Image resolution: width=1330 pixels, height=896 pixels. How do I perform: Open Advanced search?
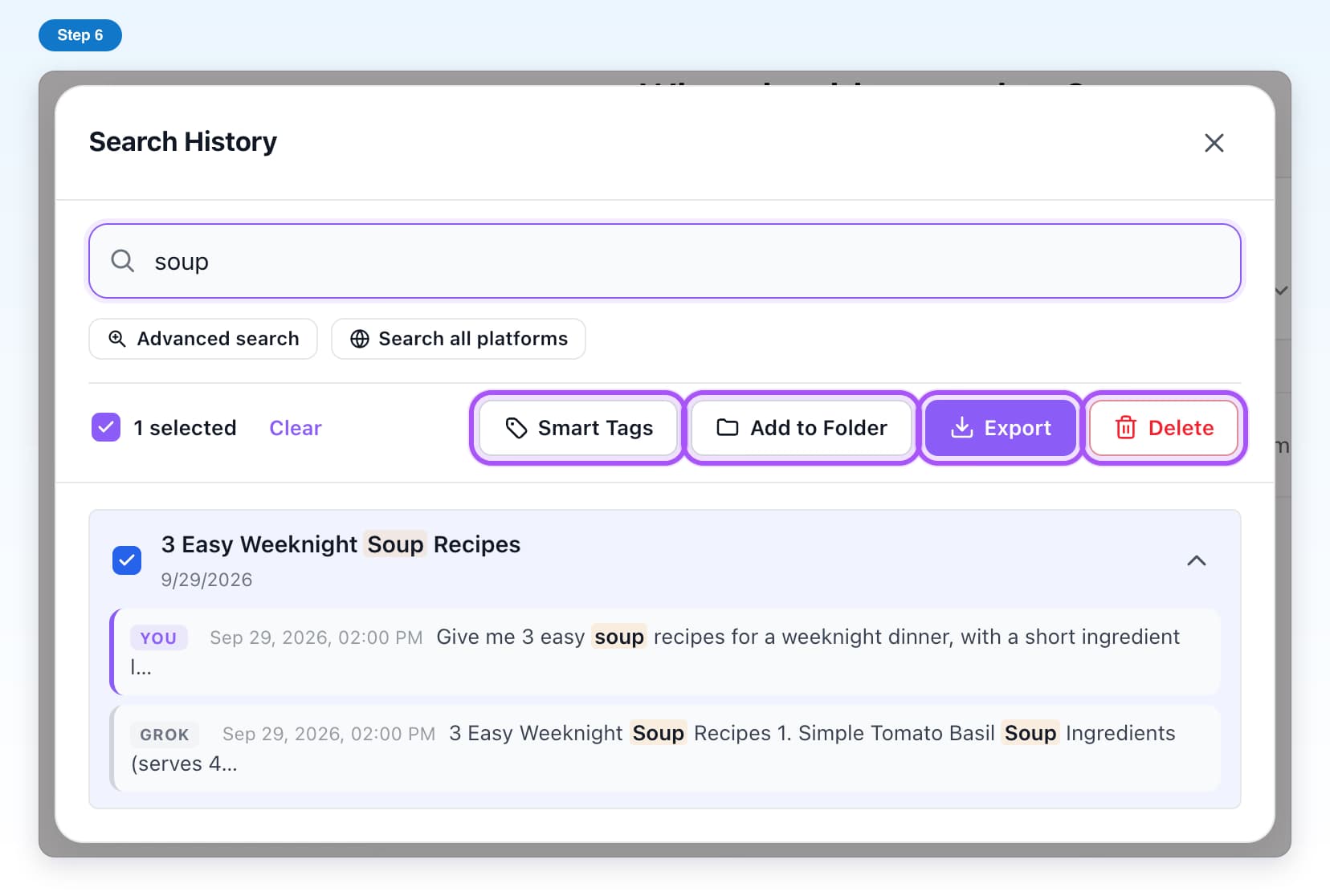click(203, 339)
